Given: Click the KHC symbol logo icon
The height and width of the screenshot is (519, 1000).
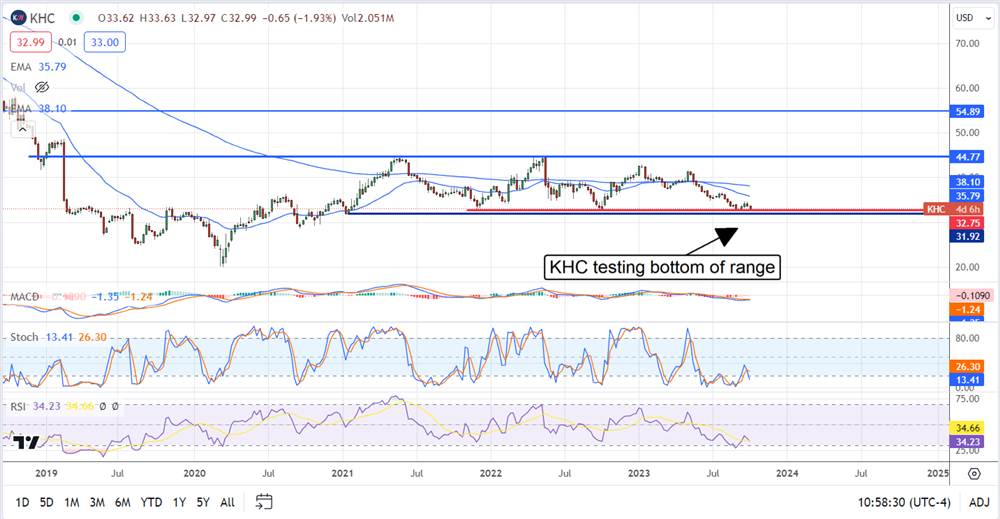Looking at the screenshot, I should (x=19, y=17).
